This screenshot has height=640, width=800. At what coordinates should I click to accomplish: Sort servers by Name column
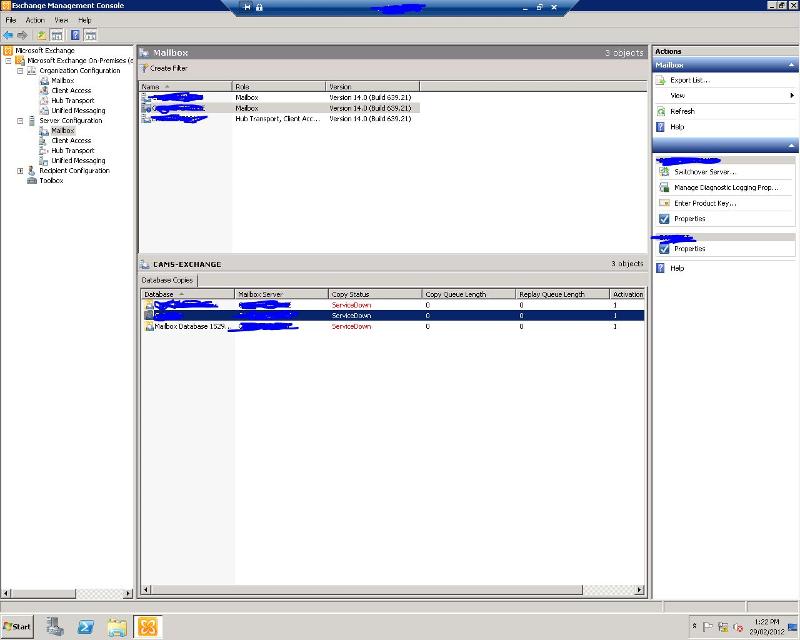(x=185, y=87)
